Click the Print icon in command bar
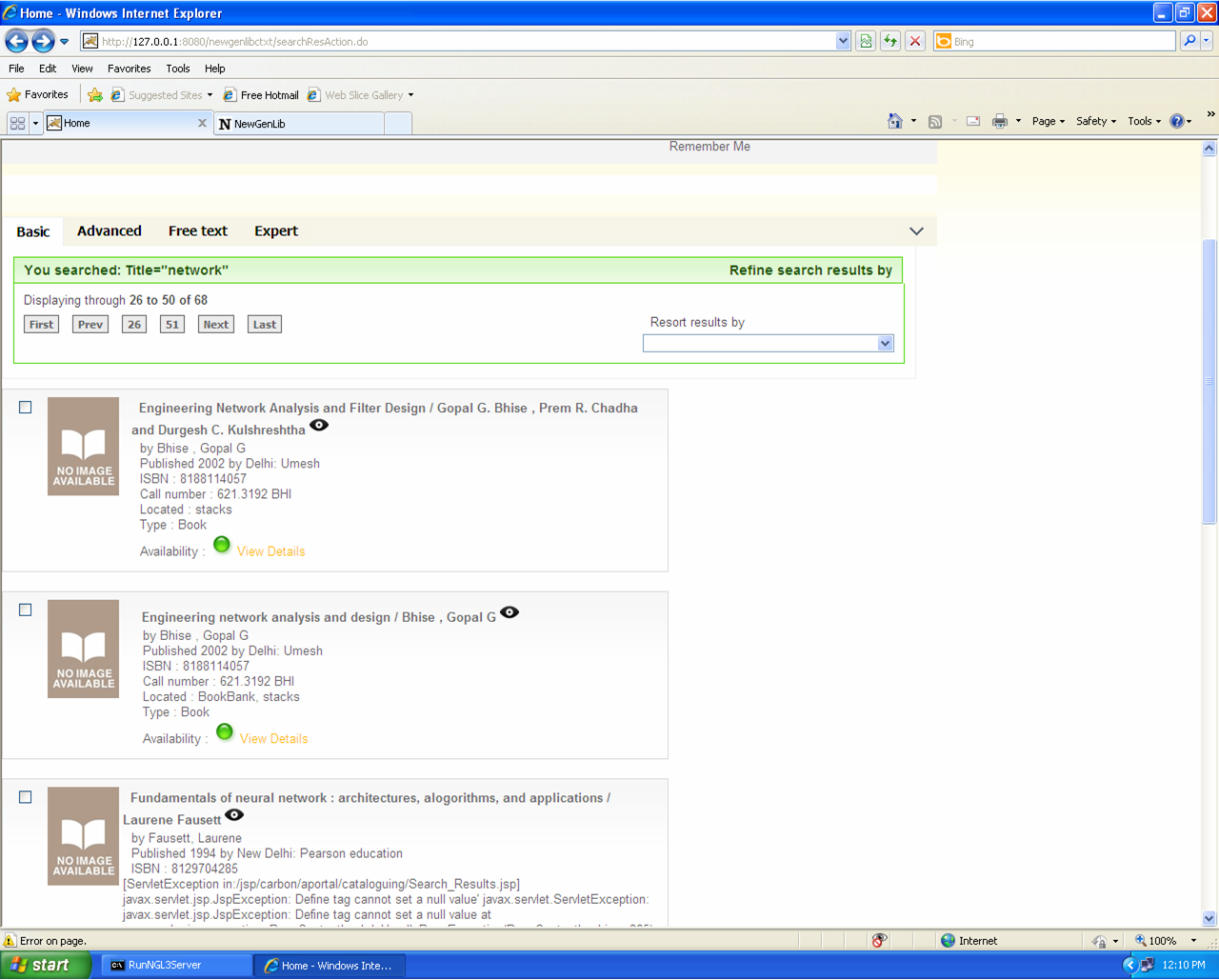 [x=999, y=121]
